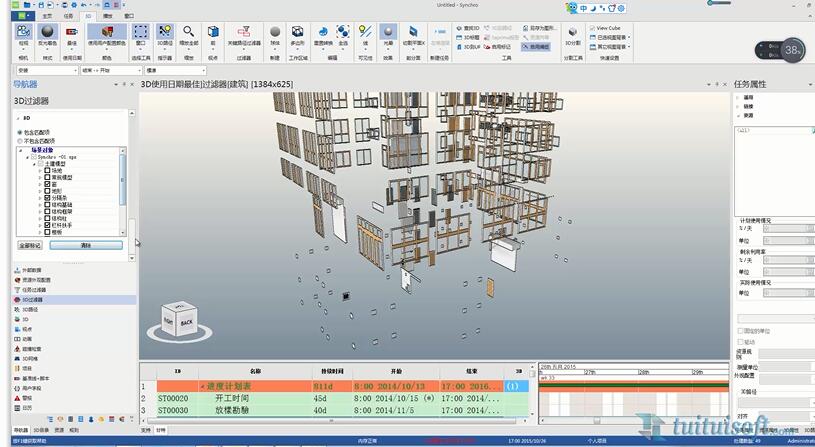Switch to the 任务 ribbon tab
The image size is (815, 447).
(x=67, y=17)
